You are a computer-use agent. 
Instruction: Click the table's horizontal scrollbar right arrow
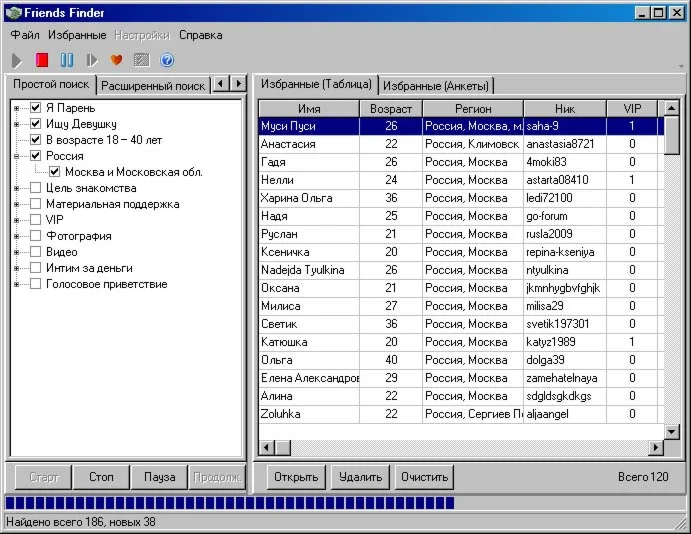656,448
